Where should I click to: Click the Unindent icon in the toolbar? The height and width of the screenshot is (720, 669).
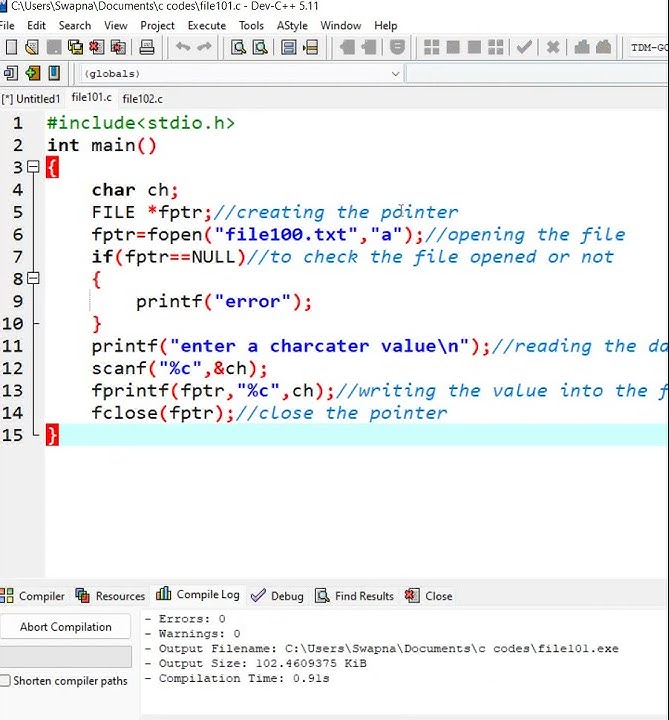[369, 47]
